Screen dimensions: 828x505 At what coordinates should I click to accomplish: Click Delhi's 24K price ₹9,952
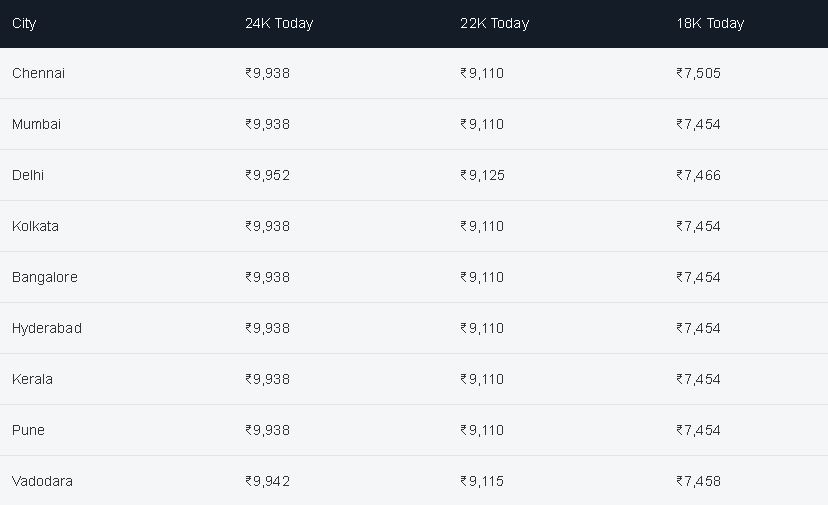pos(267,175)
